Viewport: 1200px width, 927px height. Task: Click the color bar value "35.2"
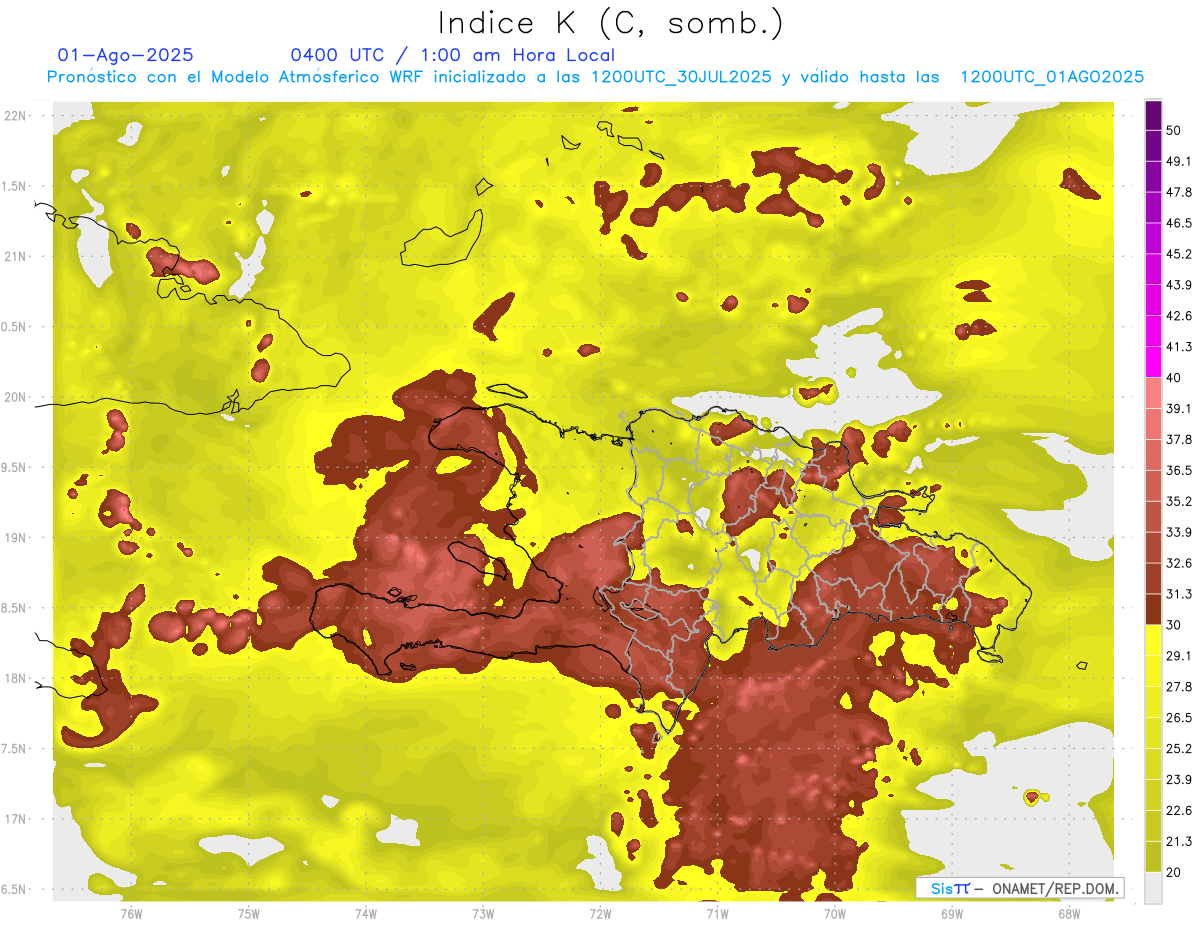click(x=1178, y=501)
